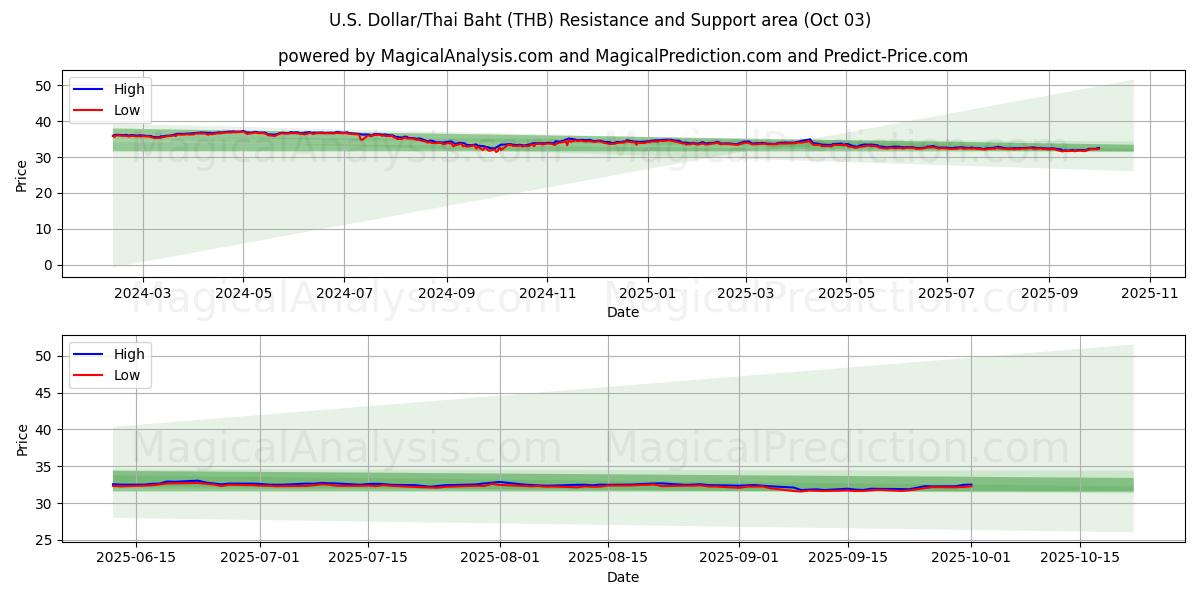This screenshot has width=1200, height=600.
Task: Click the 2025-11 tick label on top chart
Action: pos(1150,294)
